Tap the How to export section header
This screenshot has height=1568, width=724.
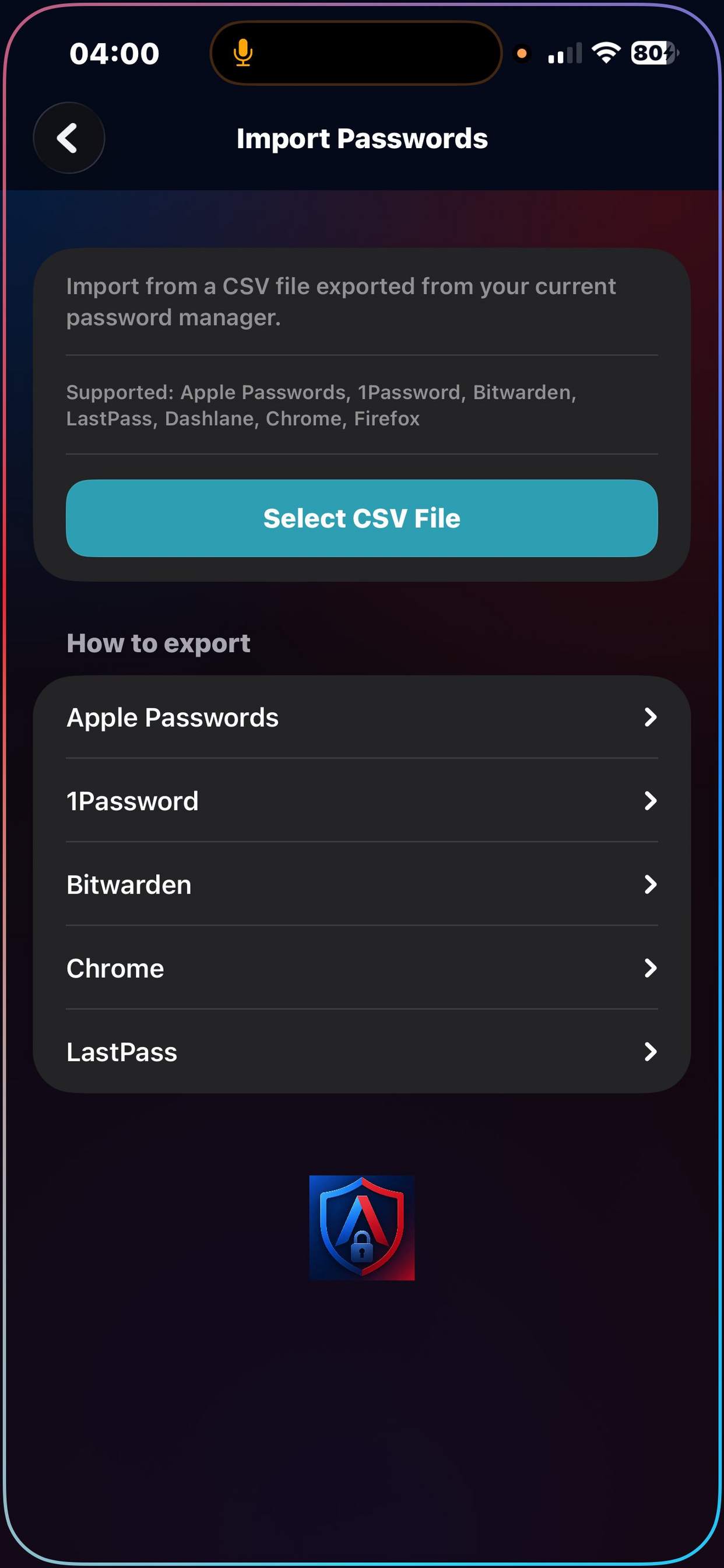158,642
